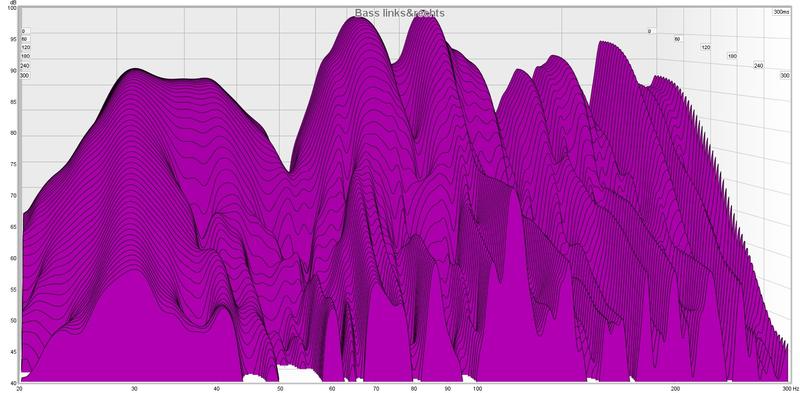Click the 50 tick on frequency axis
The width and height of the screenshot is (800, 393).
click(x=280, y=389)
